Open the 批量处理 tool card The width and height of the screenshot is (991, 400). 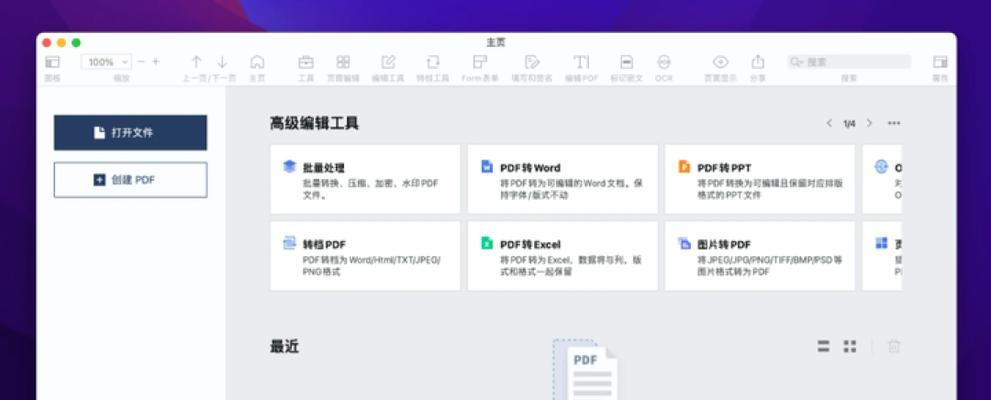point(365,179)
